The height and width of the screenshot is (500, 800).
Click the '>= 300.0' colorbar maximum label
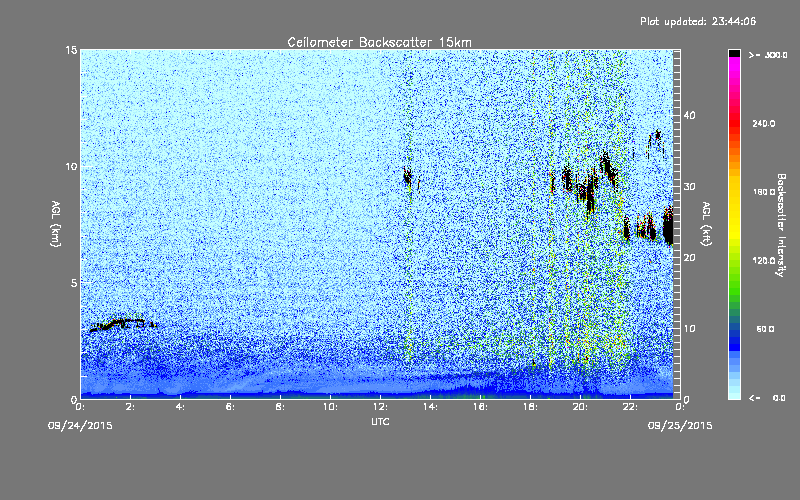pyautogui.click(x=768, y=55)
